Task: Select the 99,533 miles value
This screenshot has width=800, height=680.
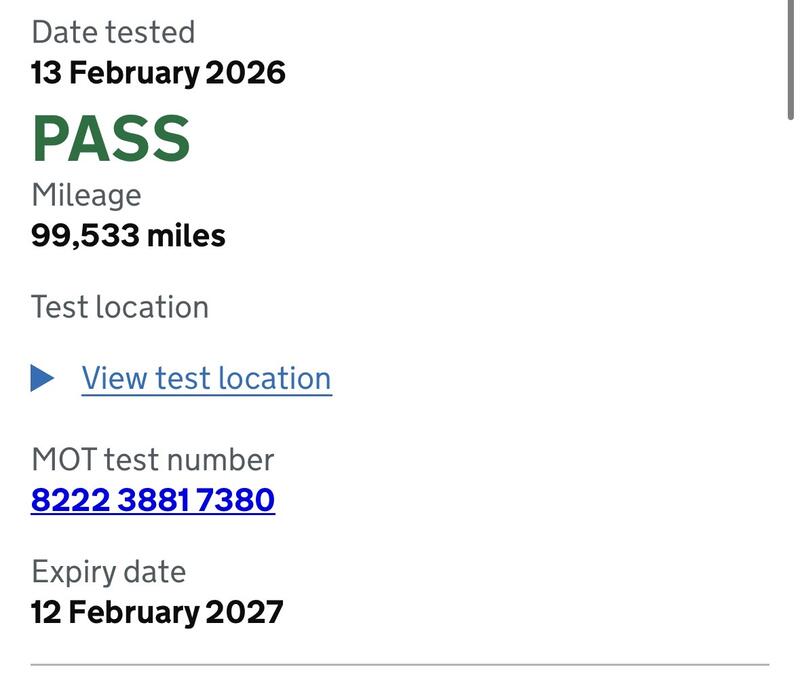Action: coord(128,236)
